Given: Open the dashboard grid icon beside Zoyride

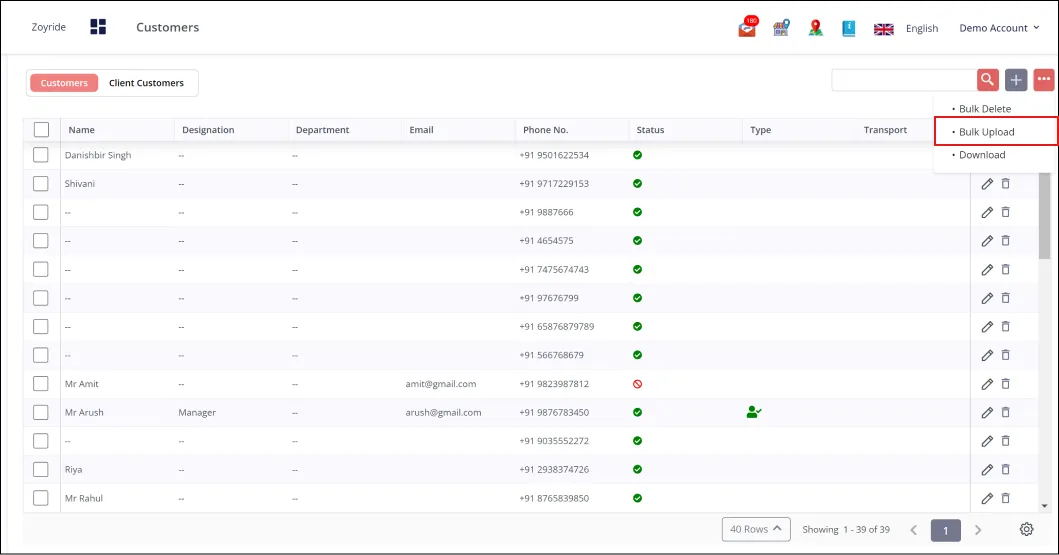Looking at the screenshot, I should click(98, 27).
